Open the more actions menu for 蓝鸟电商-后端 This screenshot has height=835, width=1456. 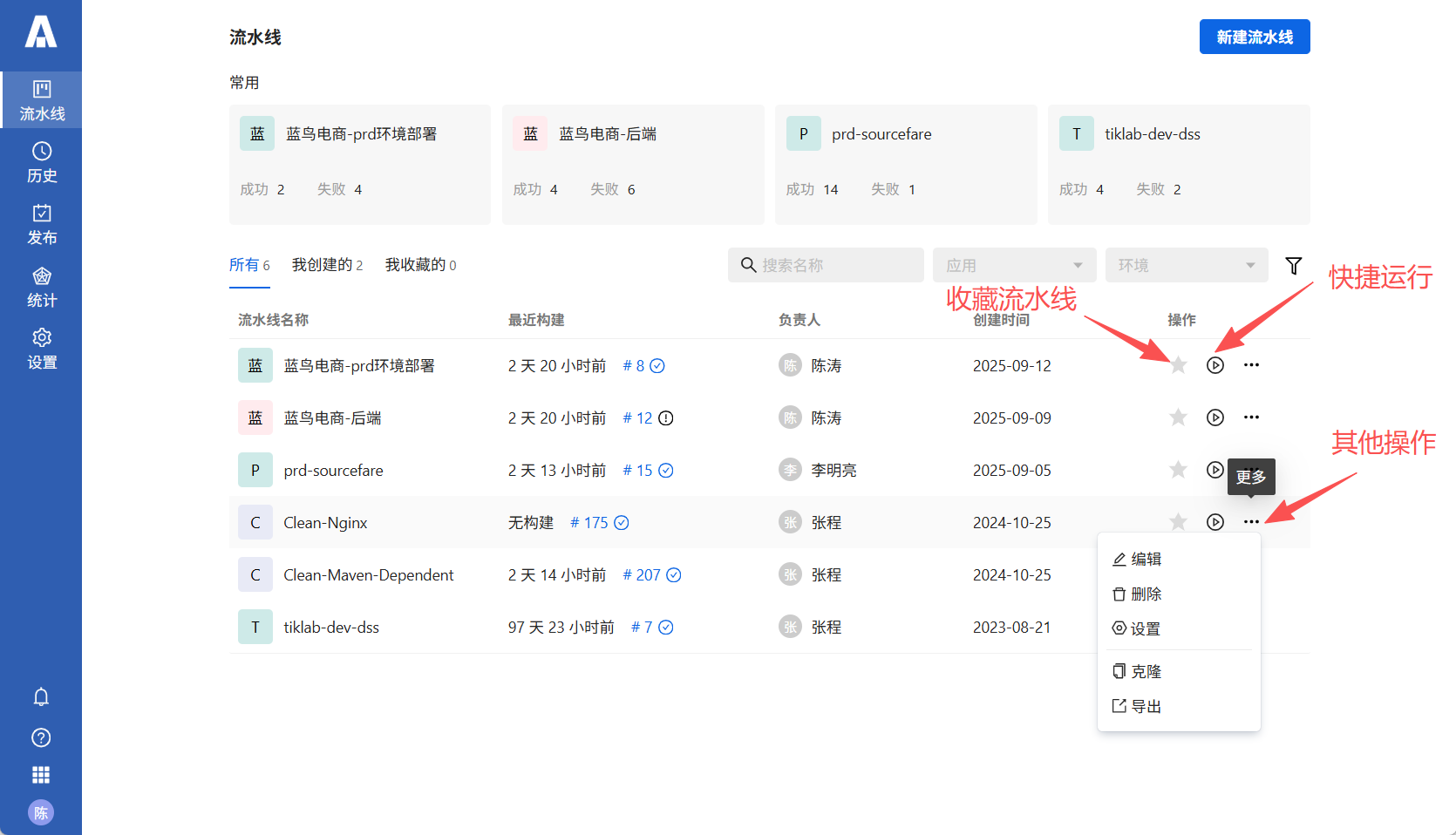pyautogui.click(x=1251, y=417)
